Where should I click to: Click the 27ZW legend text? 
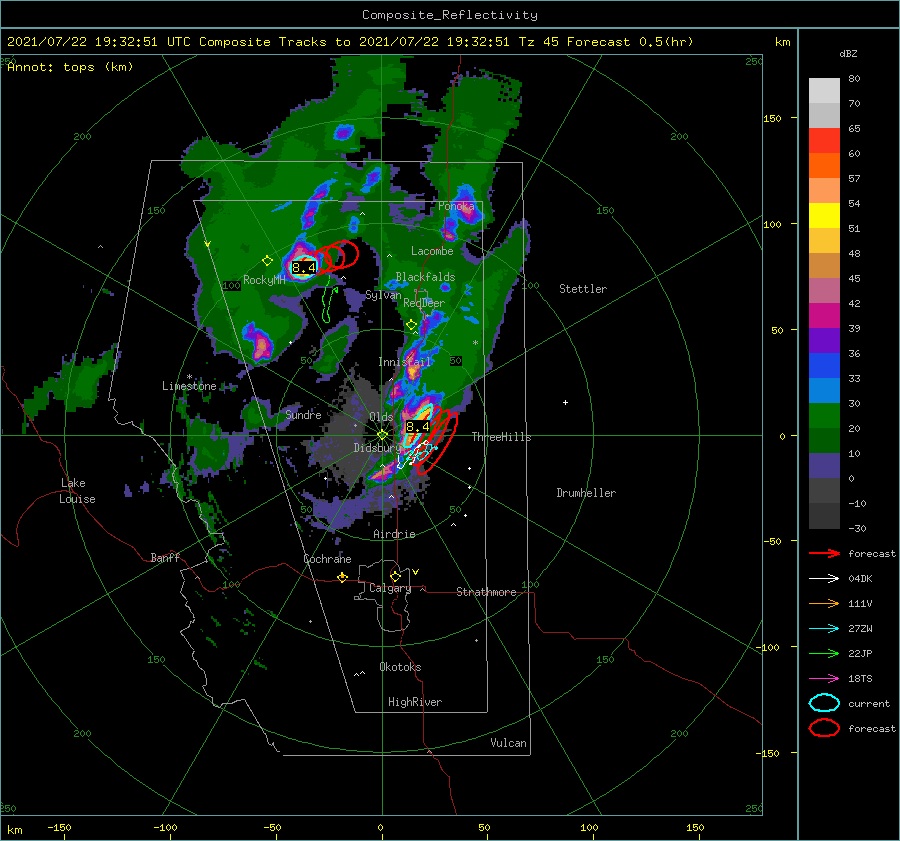[x=860, y=629]
